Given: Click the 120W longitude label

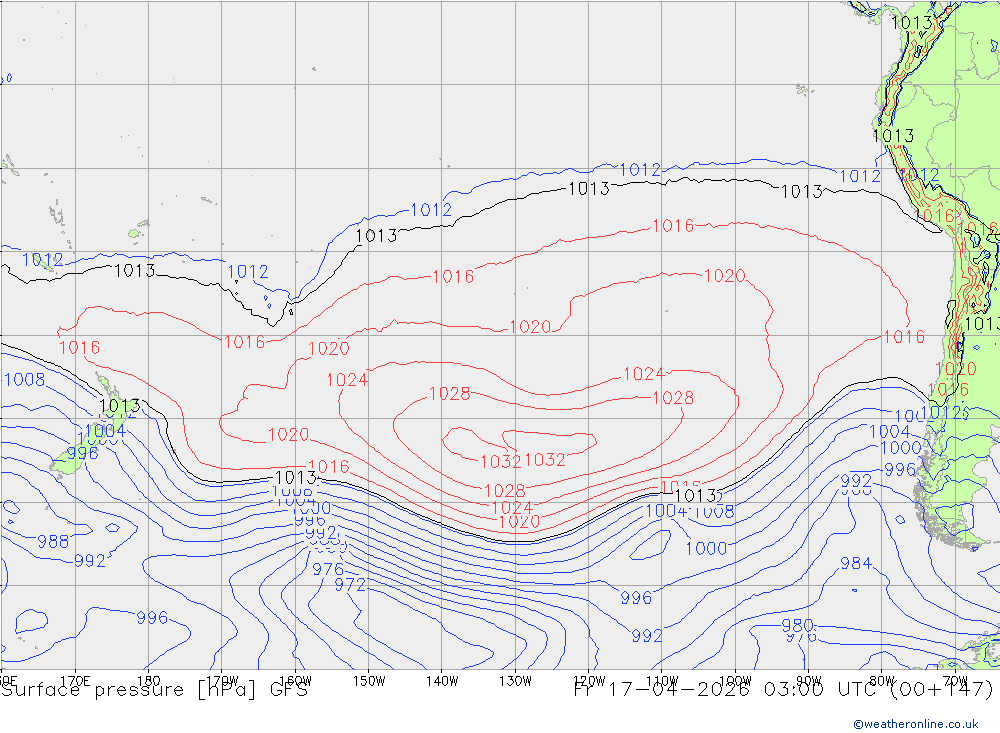Looking at the screenshot, I should point(589,681).
